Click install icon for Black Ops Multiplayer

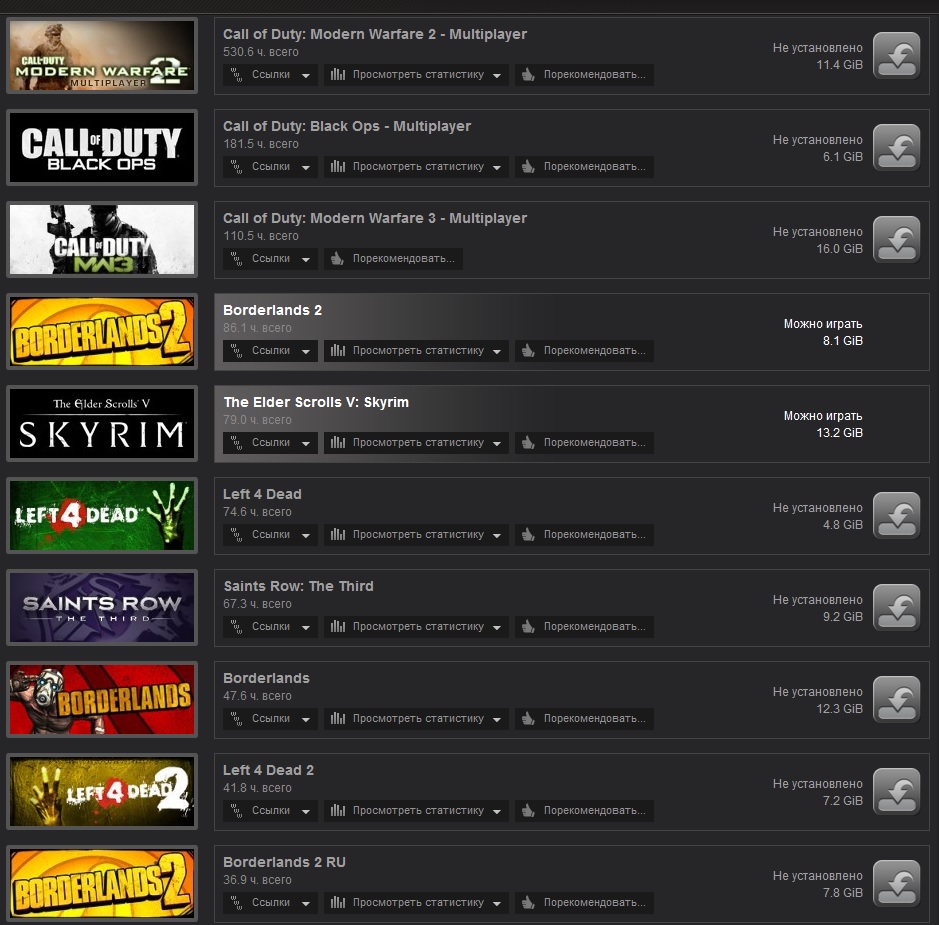896,148
